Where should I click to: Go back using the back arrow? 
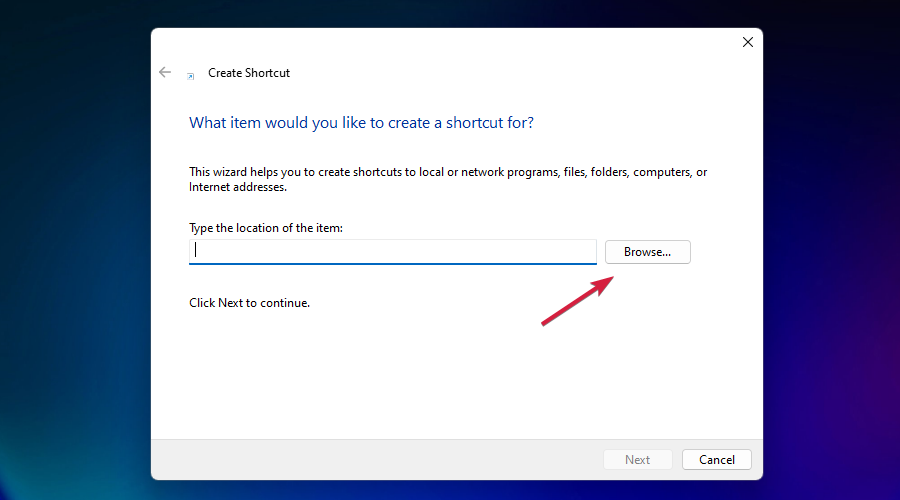coord(165,72)
